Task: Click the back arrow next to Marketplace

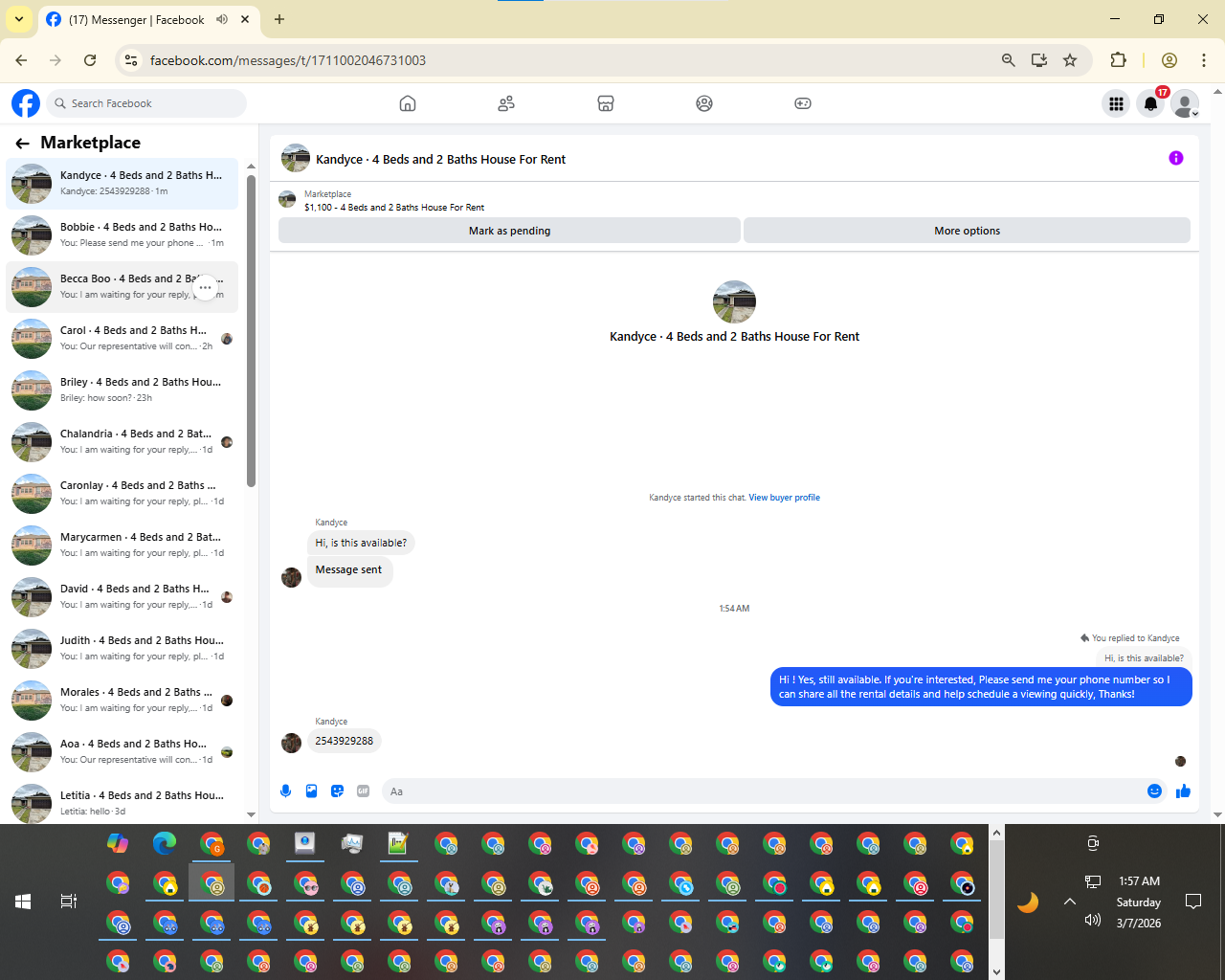Action: pyautogui.click(x=22, y=144)
